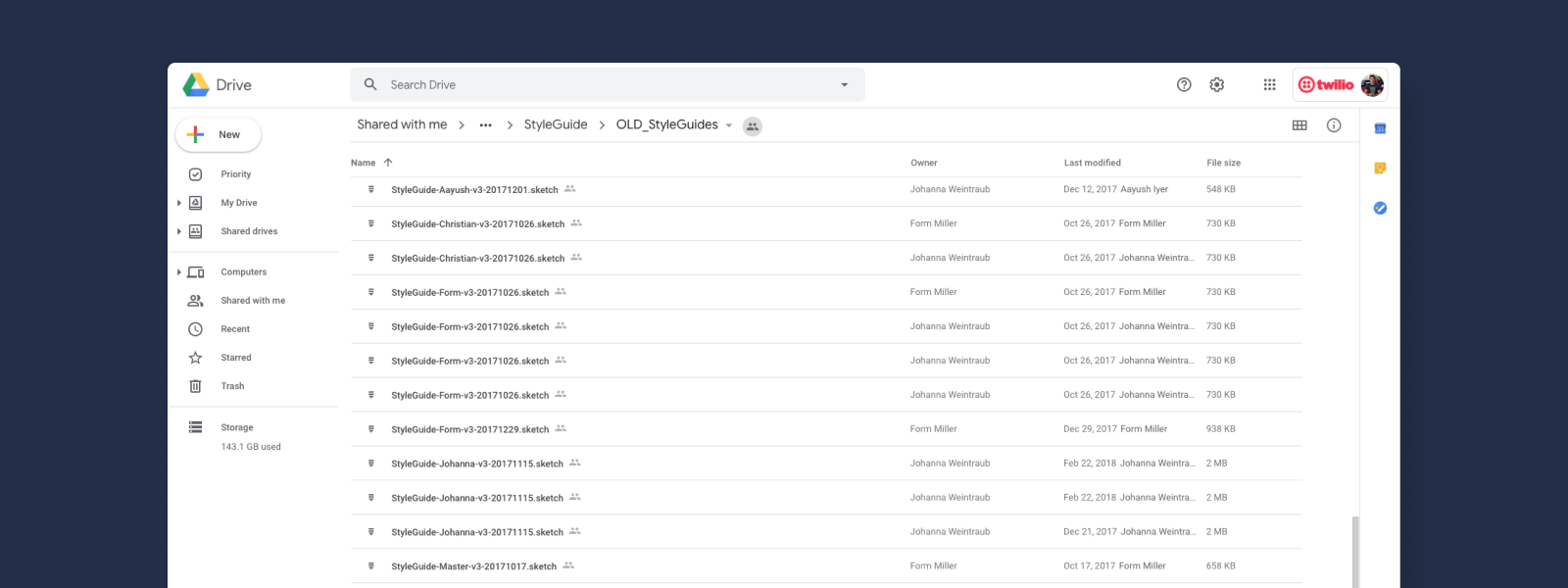Image resolution: width=1568 pixels, height=588 pixels.
Task: Click the Storage bars icon
Action: pos(195,427)
